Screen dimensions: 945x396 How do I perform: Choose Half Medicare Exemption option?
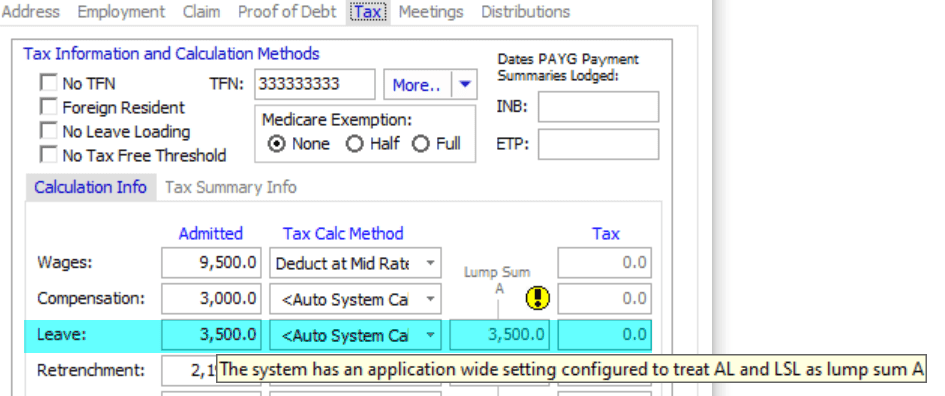click(x=354, y=144)
